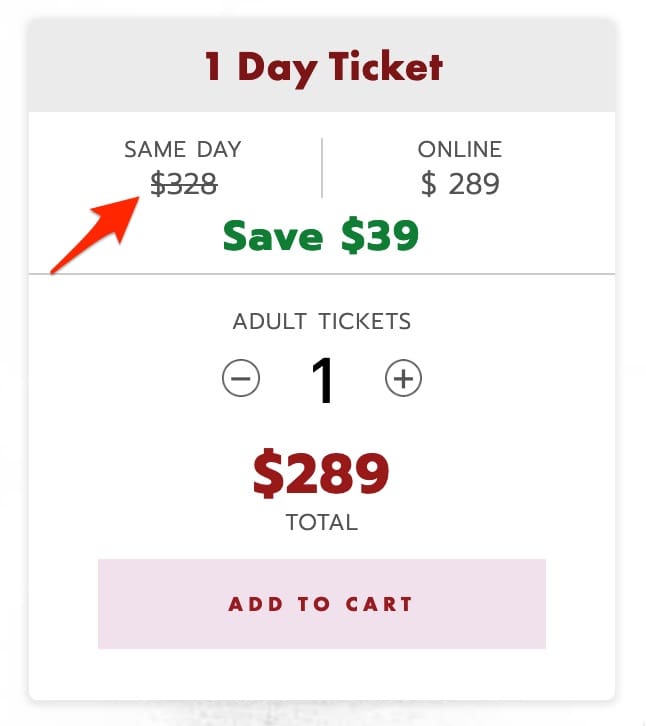This screenshot has height=726, width=646.
Task: Decrease adult tickets with the minus icon
Action: pos(241,378)
